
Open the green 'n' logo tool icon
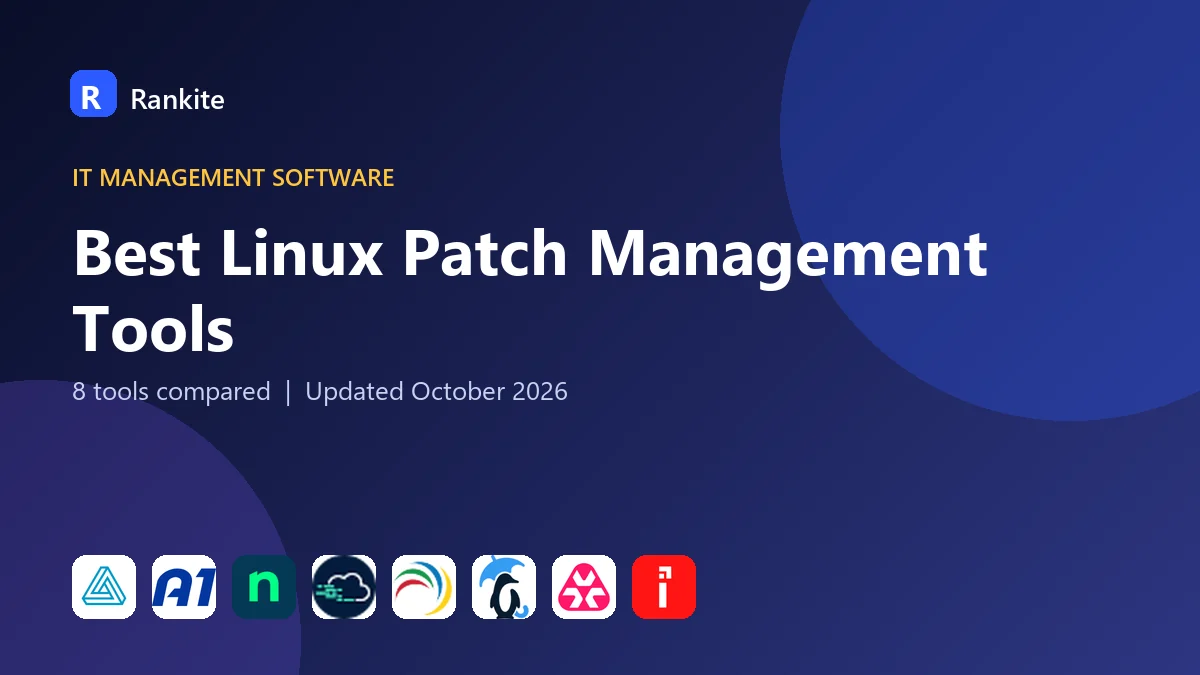(x=264, y=587)
